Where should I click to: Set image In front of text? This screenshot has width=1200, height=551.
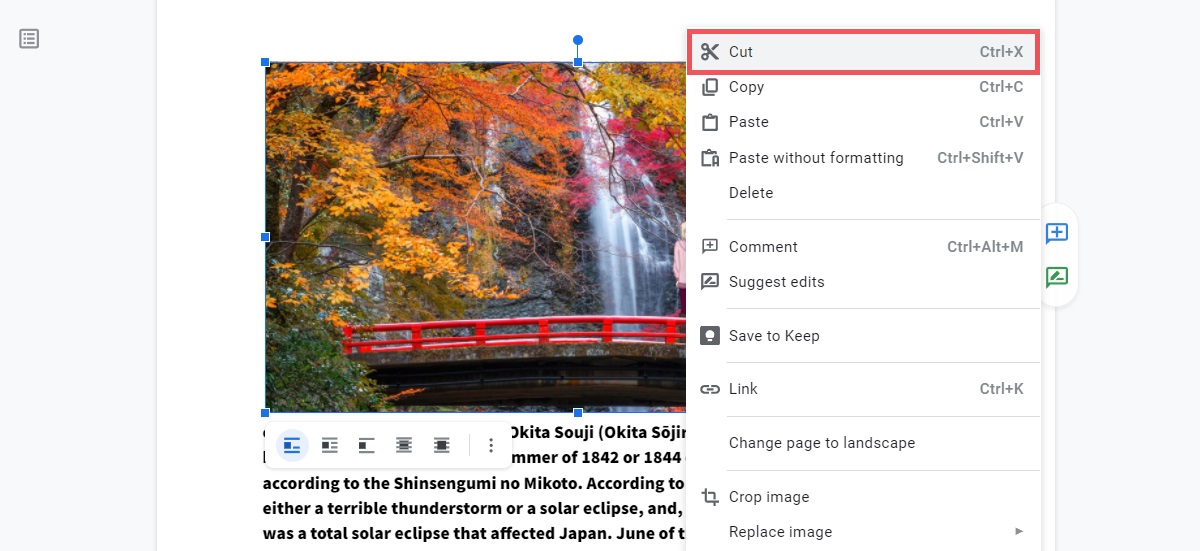click(441, 446)
